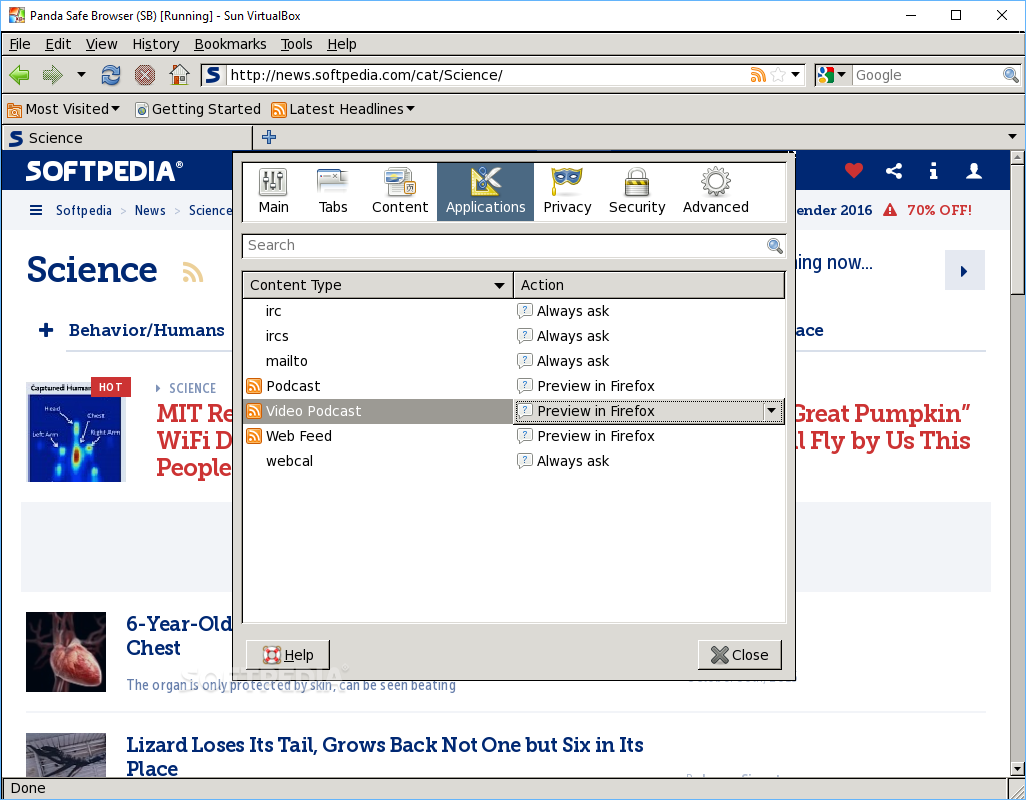Open the MIT WiFi heatmap thumbnail
This screenshot has height=800, width=1026.
75,432
